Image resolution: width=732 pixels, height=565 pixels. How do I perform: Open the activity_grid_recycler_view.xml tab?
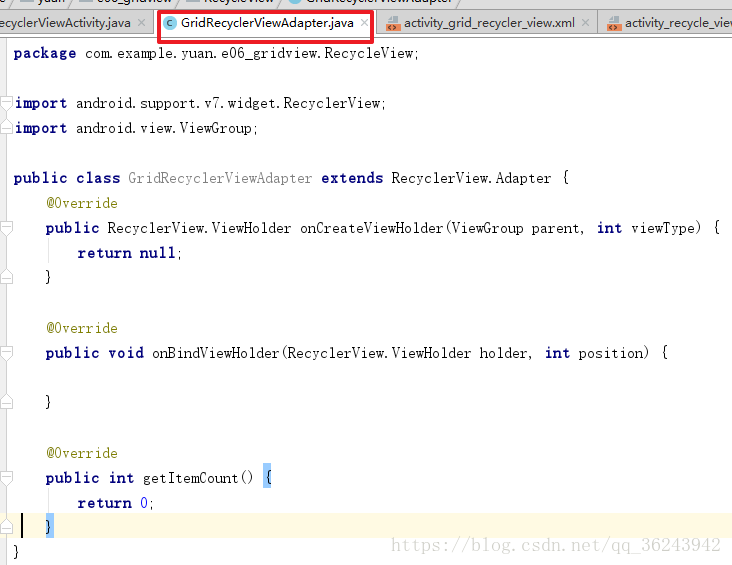(489, 23)
